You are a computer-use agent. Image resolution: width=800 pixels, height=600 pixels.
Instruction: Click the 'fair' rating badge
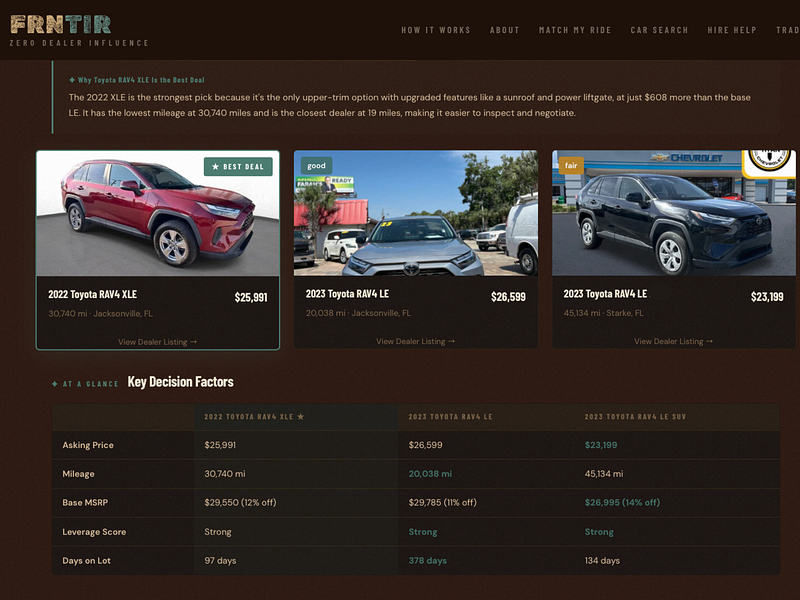click(x=571, y=165)
